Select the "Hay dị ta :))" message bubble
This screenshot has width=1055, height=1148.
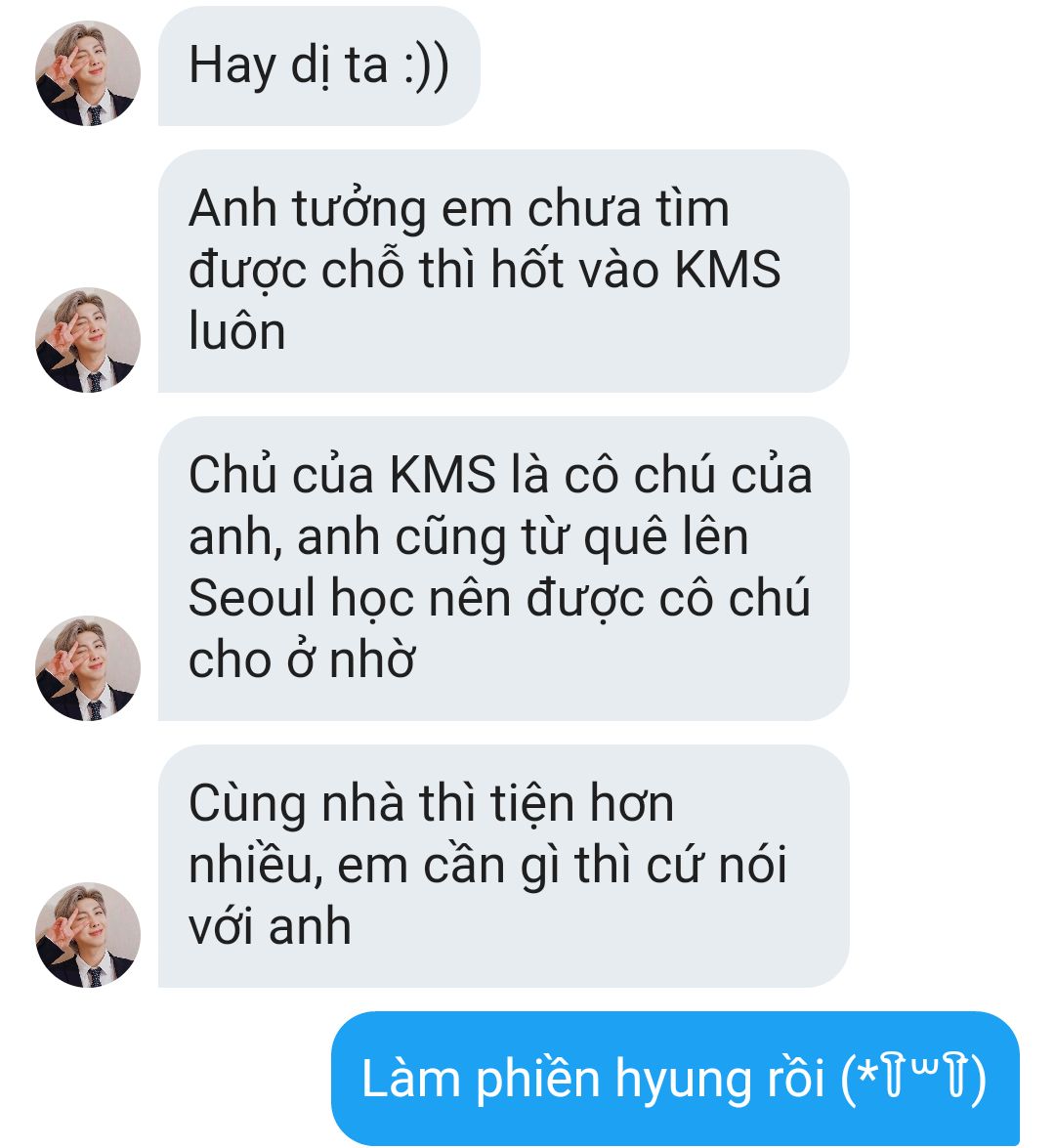[x=319, y=65]
